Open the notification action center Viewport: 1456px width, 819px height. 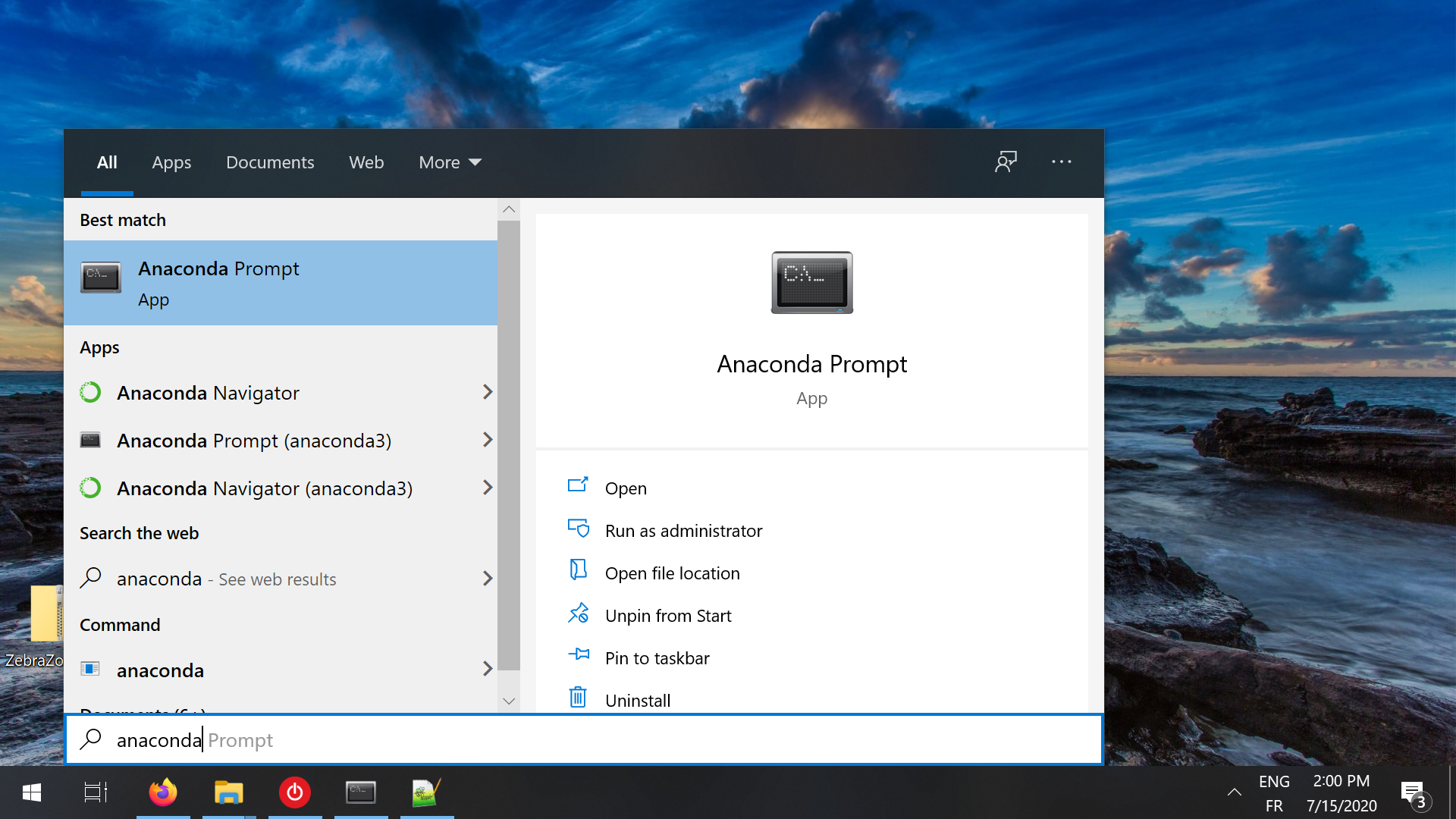click(x=1414, y=793)
